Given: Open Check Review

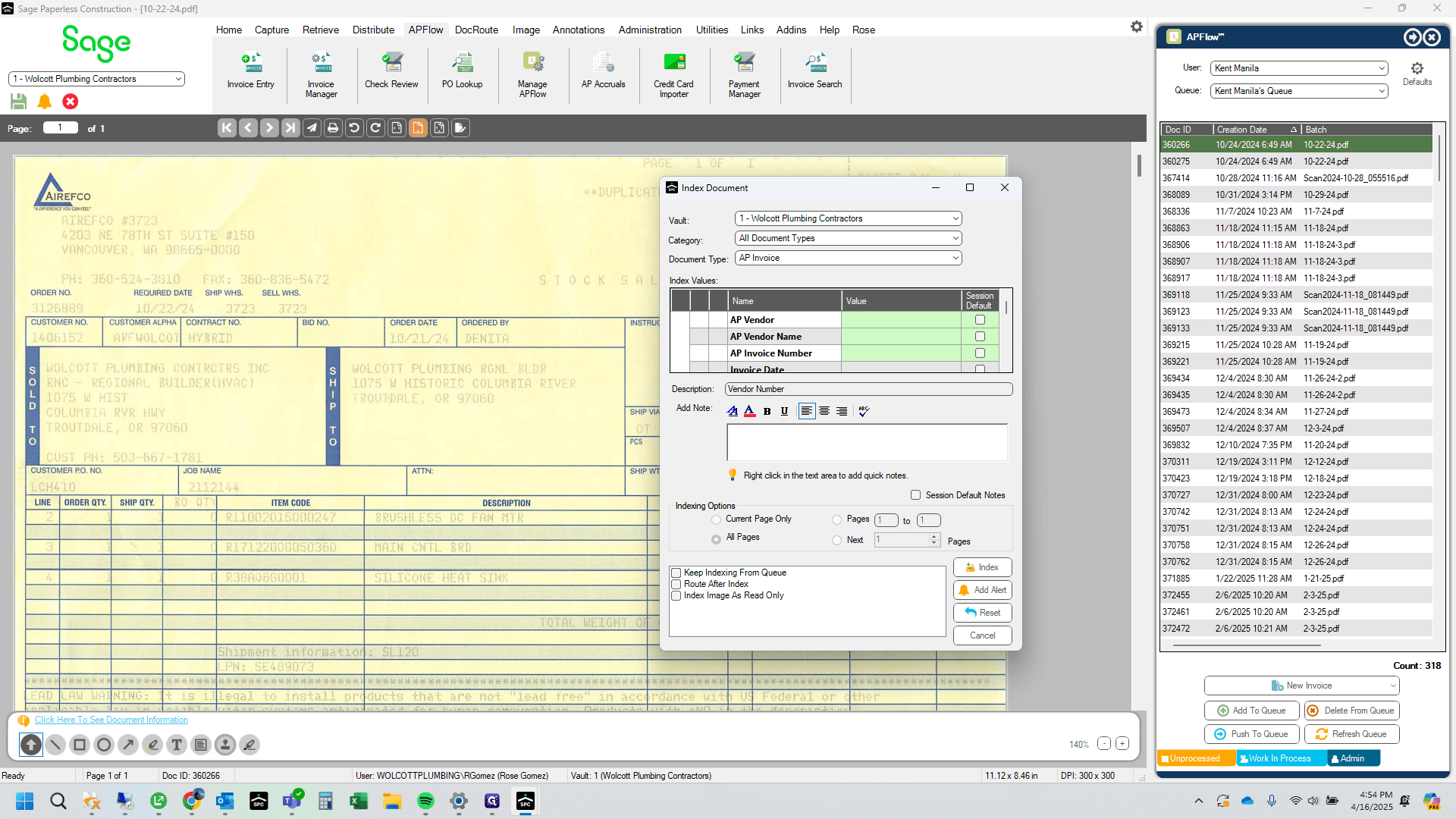Looking at the screenshot, I should click(x=391, y=71).
